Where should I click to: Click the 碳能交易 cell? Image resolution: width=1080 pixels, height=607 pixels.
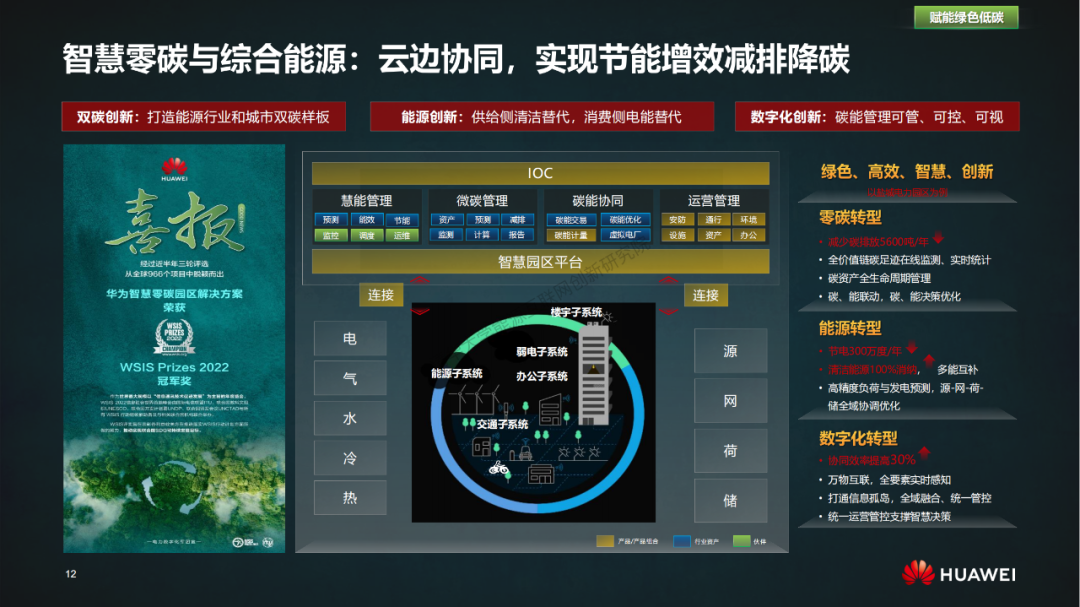pyautogui.click(x=571, y=220)
